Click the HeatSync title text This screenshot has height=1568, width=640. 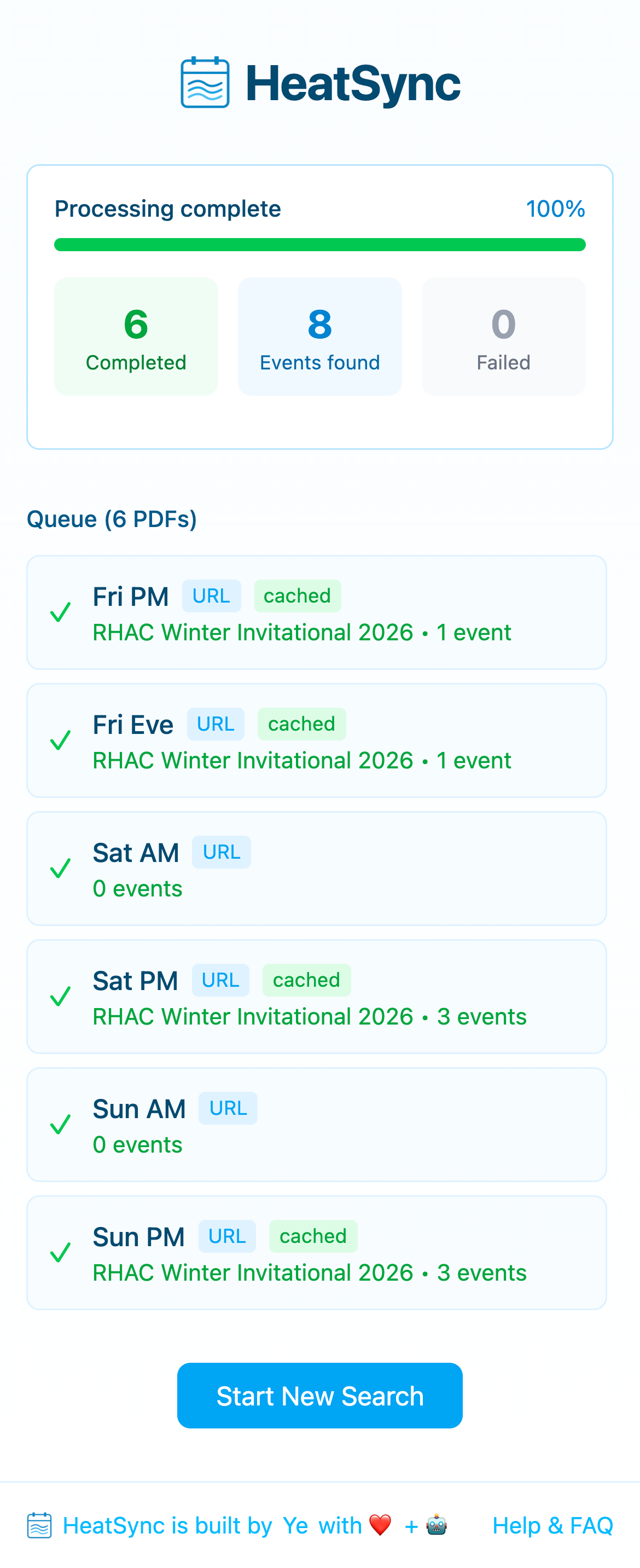tap(353, 84)
